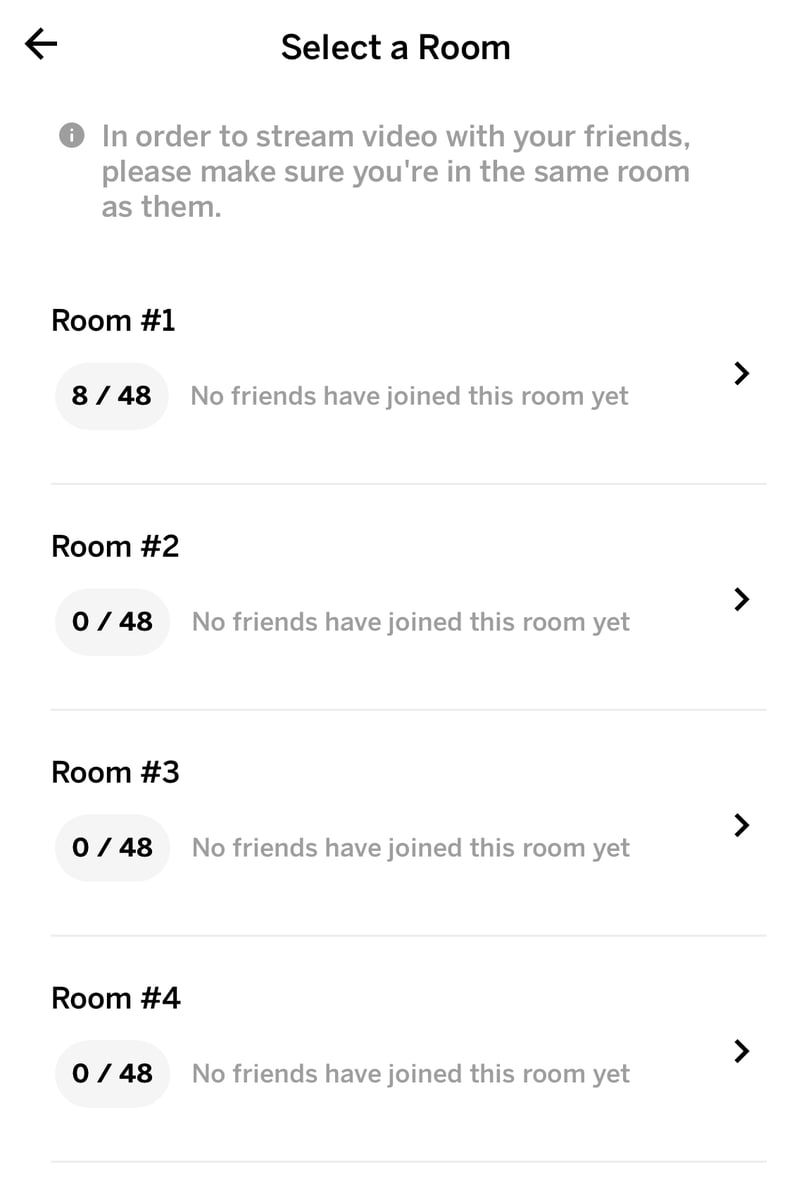Tap Room #3's 0 / 48 occupancy badge
The width and height of the screenshot is (792, 1200).
[111, 848]
